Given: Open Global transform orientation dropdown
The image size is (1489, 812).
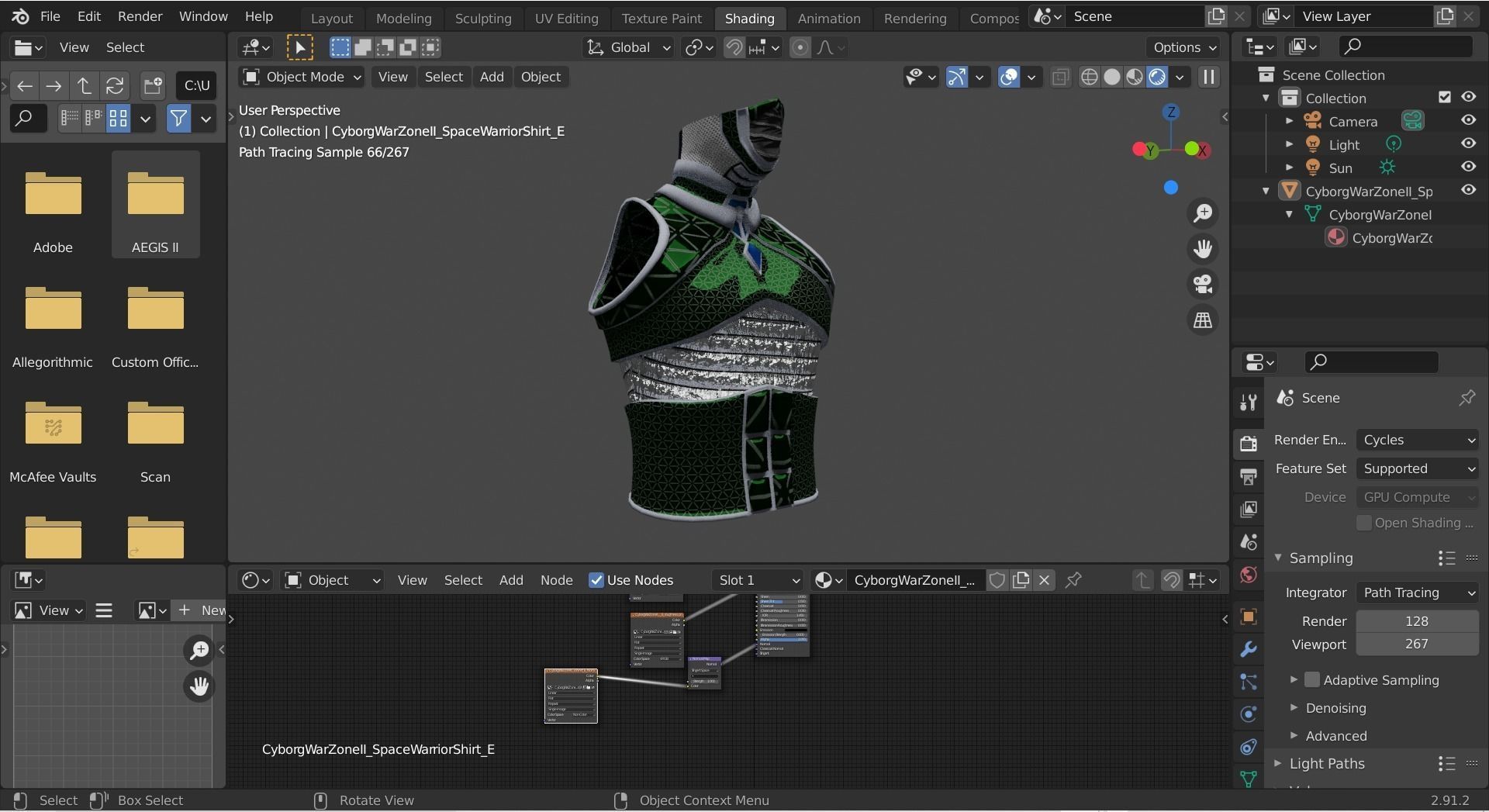Looking at the screenshot, I should tap(627, 47).
